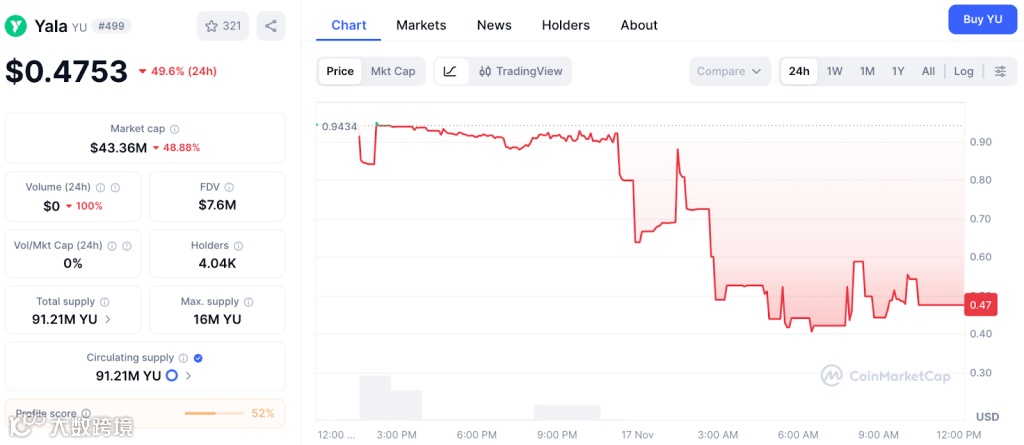Click the star watchlist button
1024x445 pixels.
pos(223,26)
